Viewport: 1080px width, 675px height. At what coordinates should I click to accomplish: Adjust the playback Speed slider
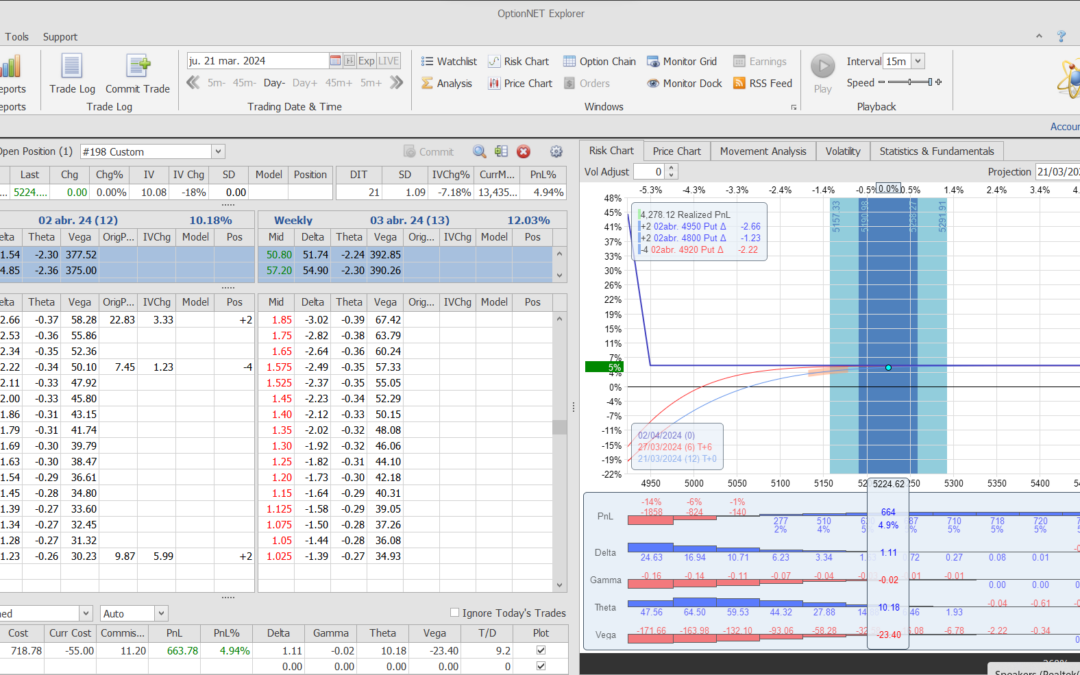[x=909, y=83]
